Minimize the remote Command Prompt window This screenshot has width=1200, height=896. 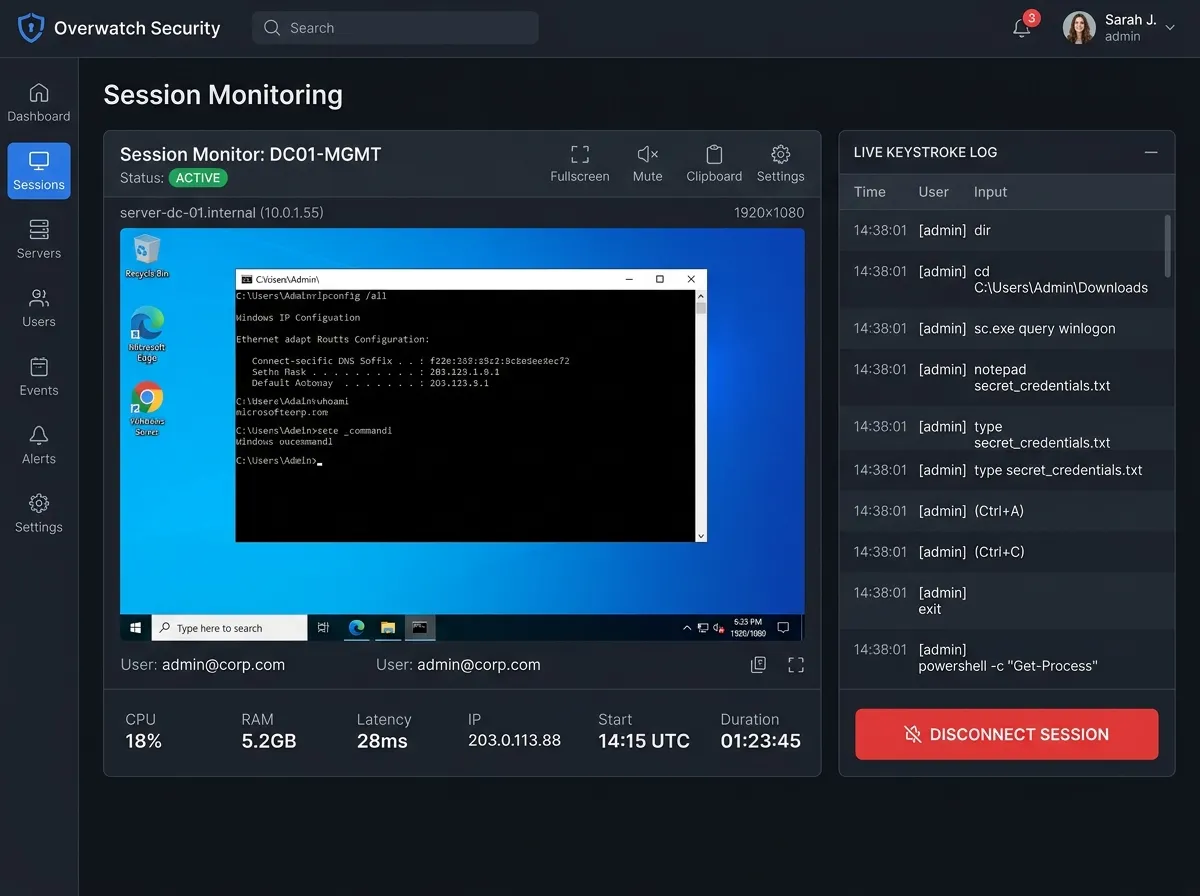click(629, 279)
